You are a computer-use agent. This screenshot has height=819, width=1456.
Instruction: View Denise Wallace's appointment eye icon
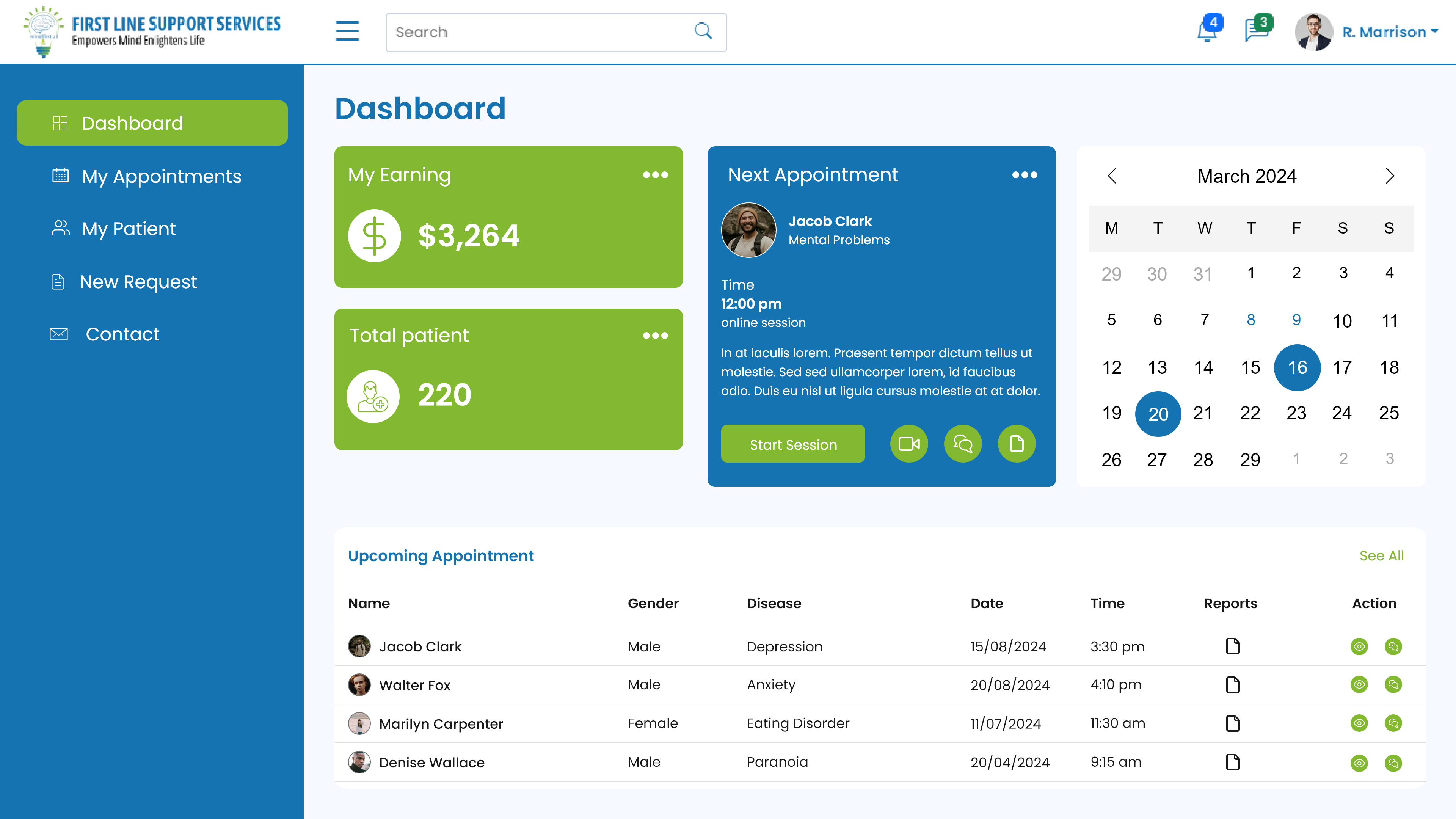point(1359,763)
